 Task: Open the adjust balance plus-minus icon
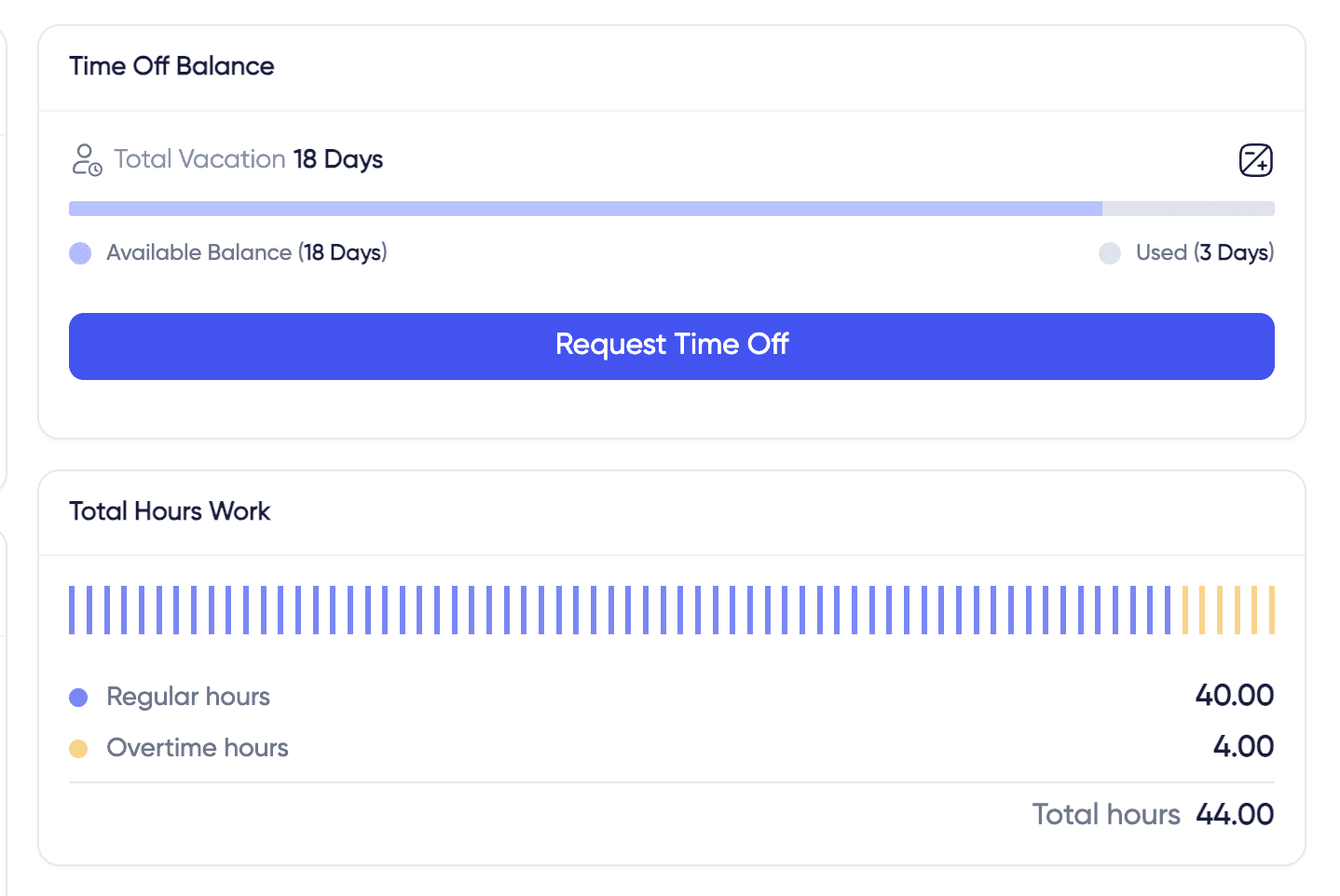pyautogui.click(x=1255, y=159)
